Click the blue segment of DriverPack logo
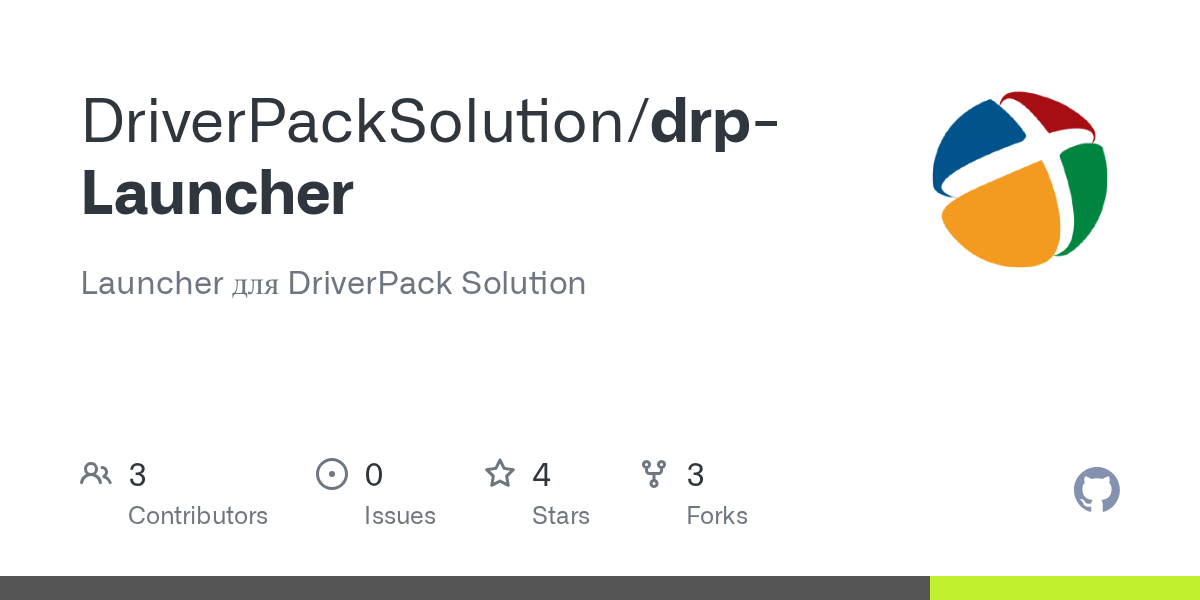The height and width of the screenshot is (600, 1200). coord(974,145)
